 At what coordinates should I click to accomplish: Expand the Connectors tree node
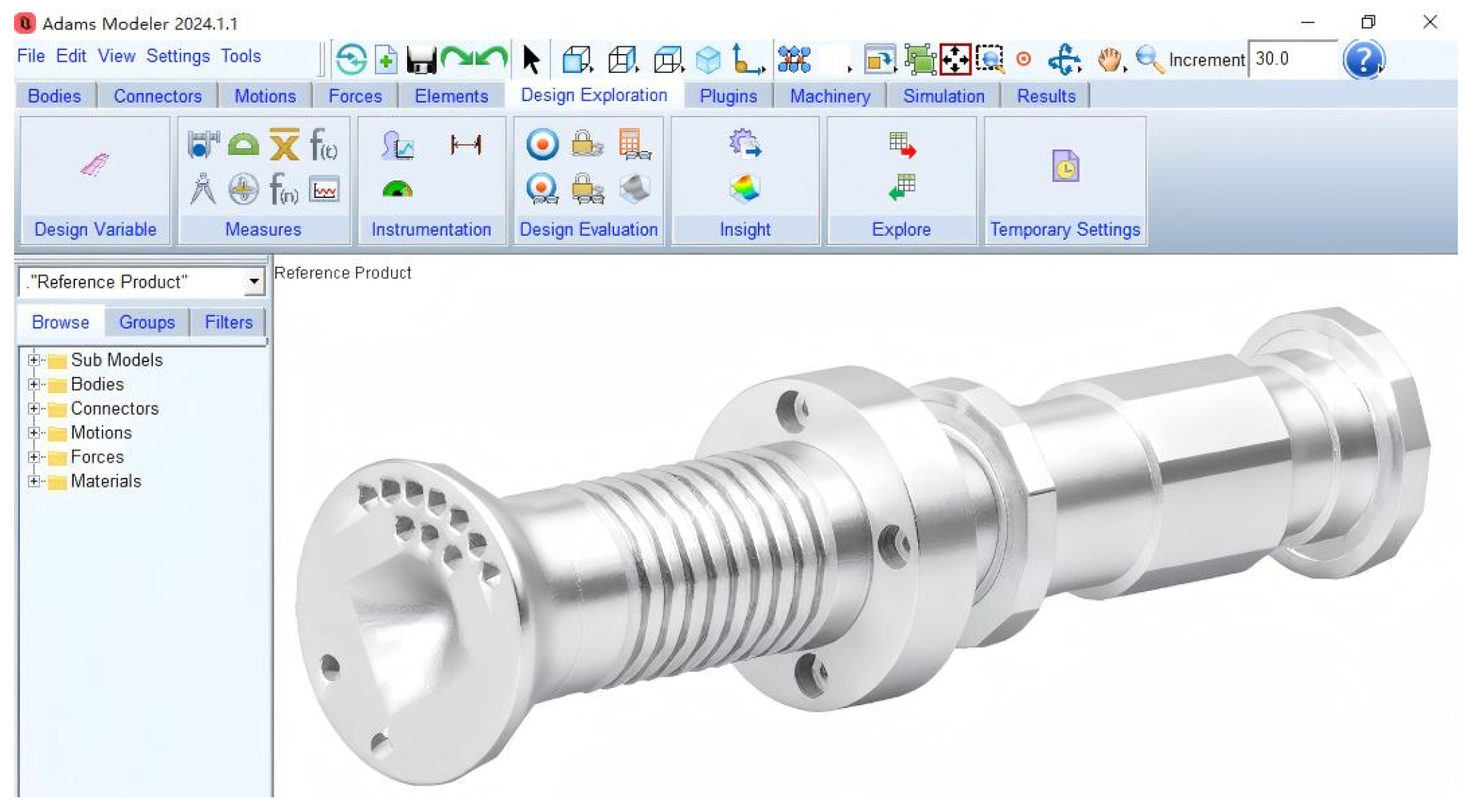pos(33,408)
